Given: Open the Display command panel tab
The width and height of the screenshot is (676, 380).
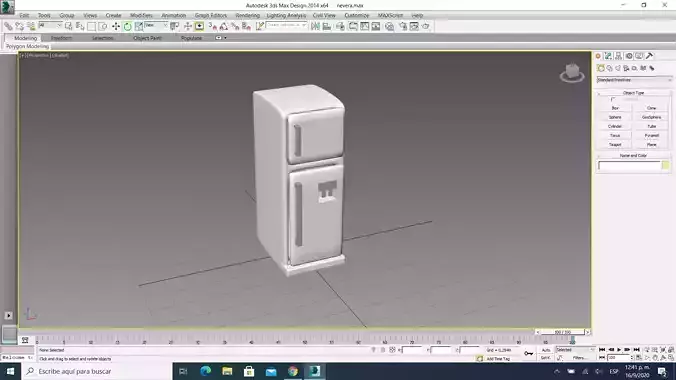Looking at the screenshot, I should 639,56.
